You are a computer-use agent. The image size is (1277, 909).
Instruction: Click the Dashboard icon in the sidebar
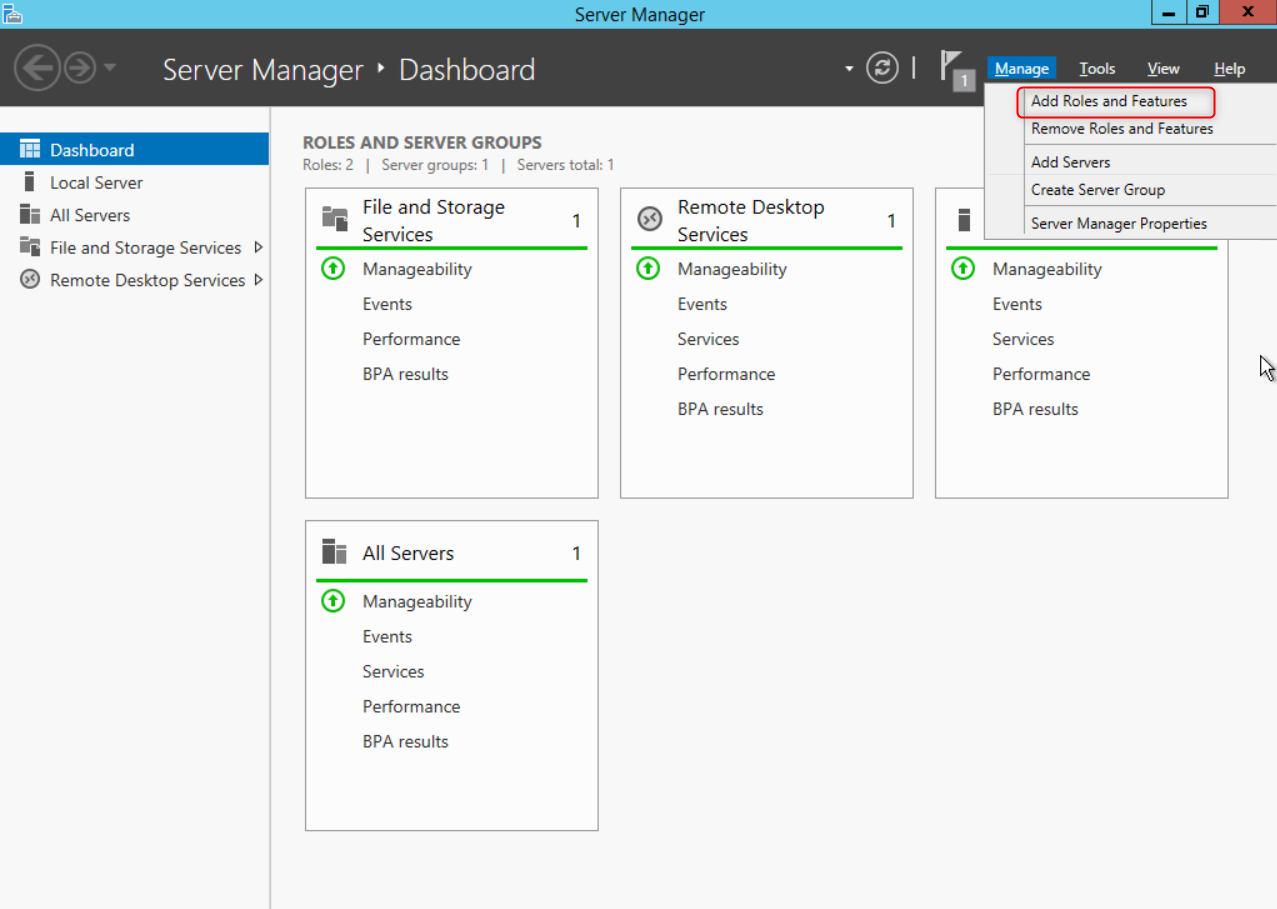click(x=30, y=149)
